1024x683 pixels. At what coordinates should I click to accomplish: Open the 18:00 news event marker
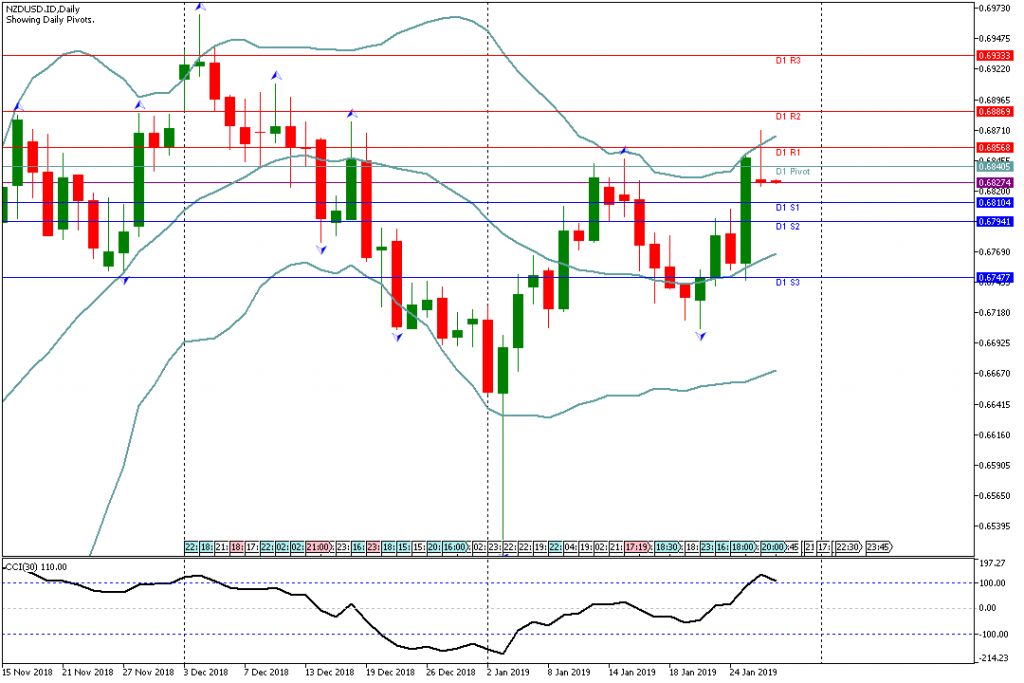tap(743, 547)
